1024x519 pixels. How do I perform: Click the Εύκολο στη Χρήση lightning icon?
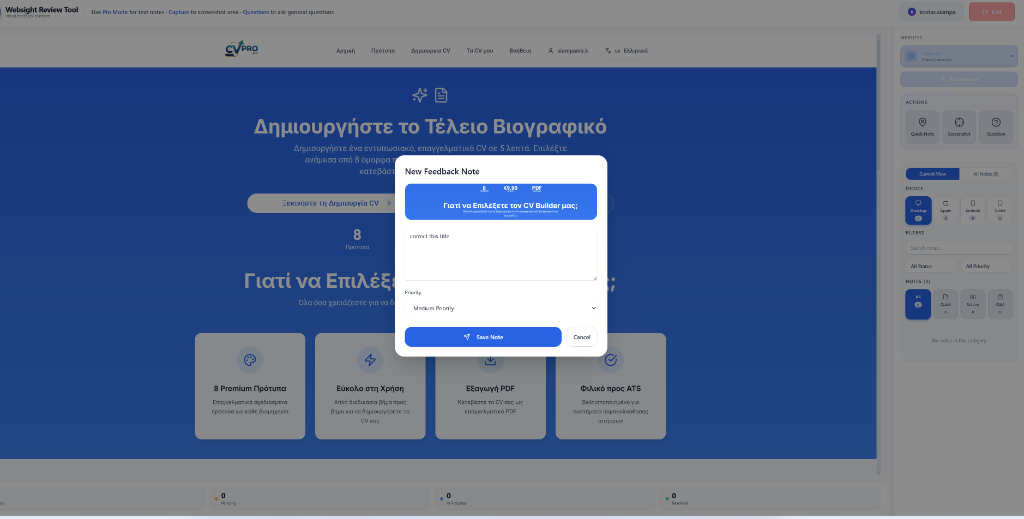(370, 360)
